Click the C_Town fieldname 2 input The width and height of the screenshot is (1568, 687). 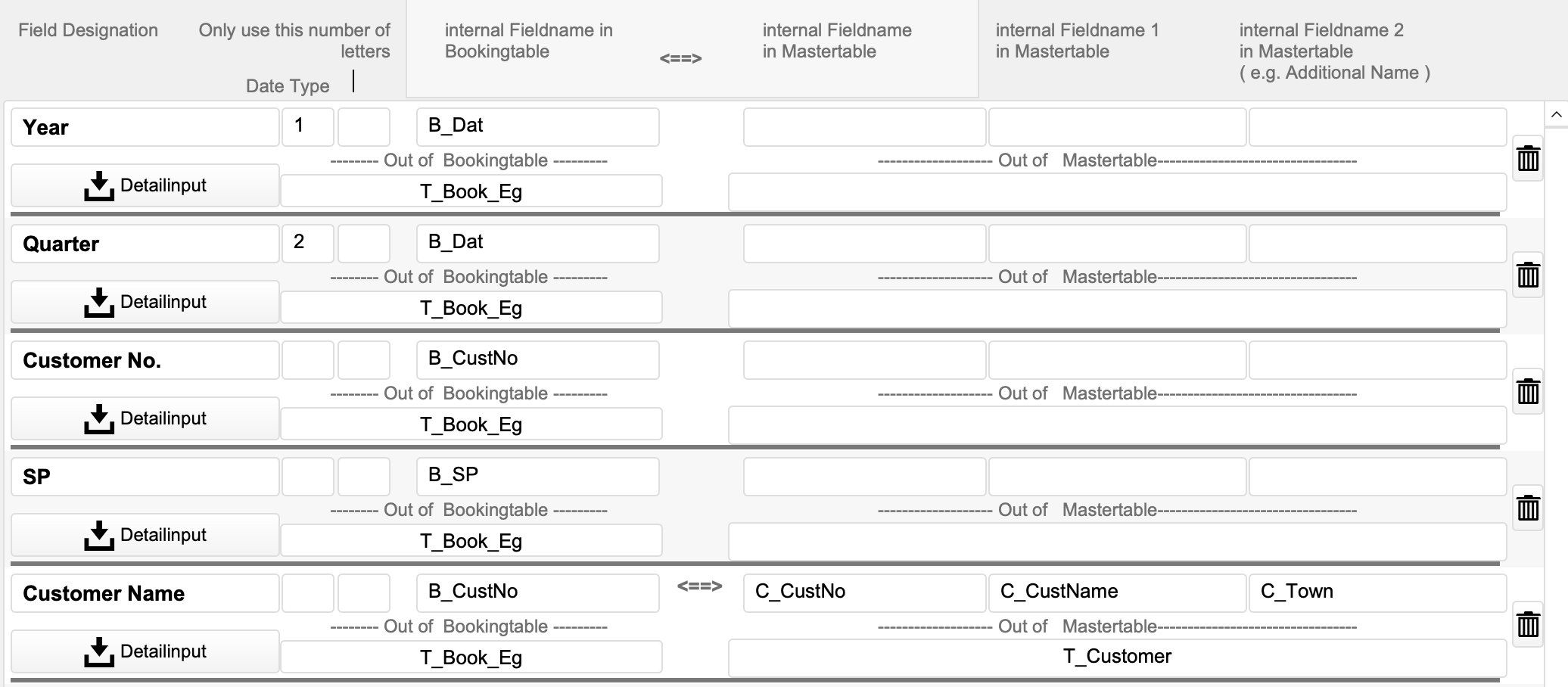point(1377,593)
